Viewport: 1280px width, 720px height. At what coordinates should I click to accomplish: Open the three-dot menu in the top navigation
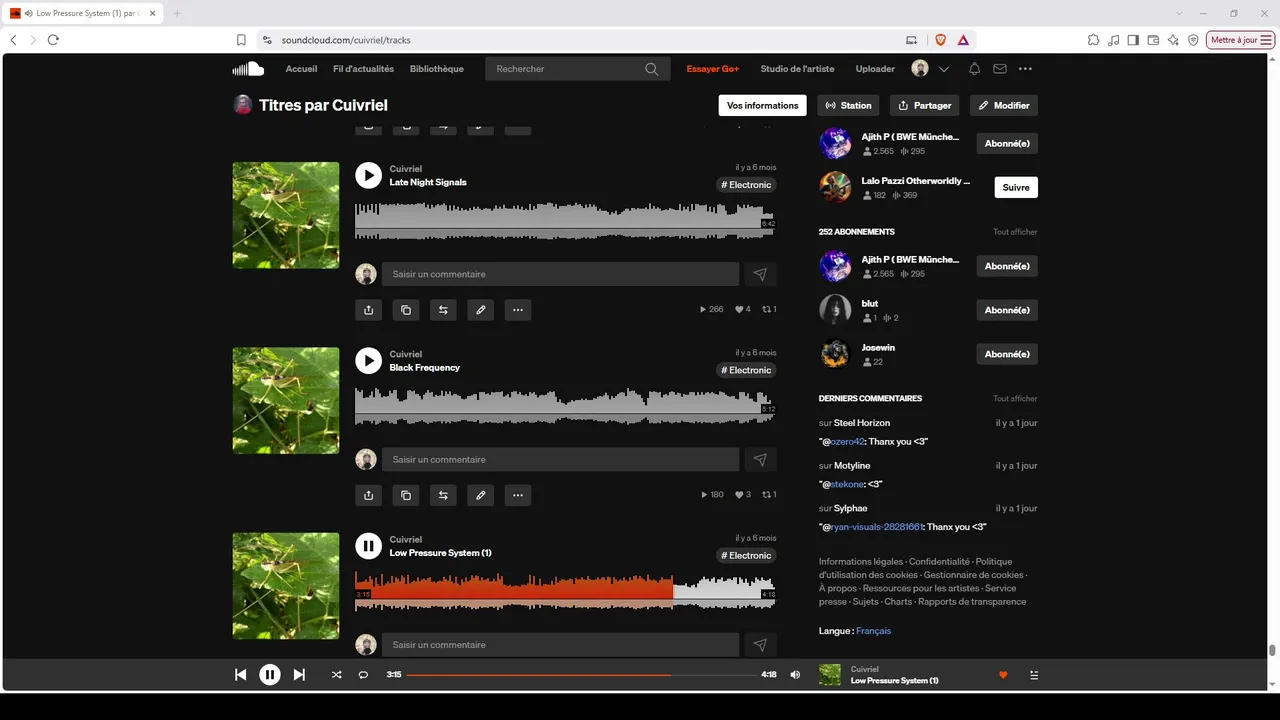(x=1025, y=69)
